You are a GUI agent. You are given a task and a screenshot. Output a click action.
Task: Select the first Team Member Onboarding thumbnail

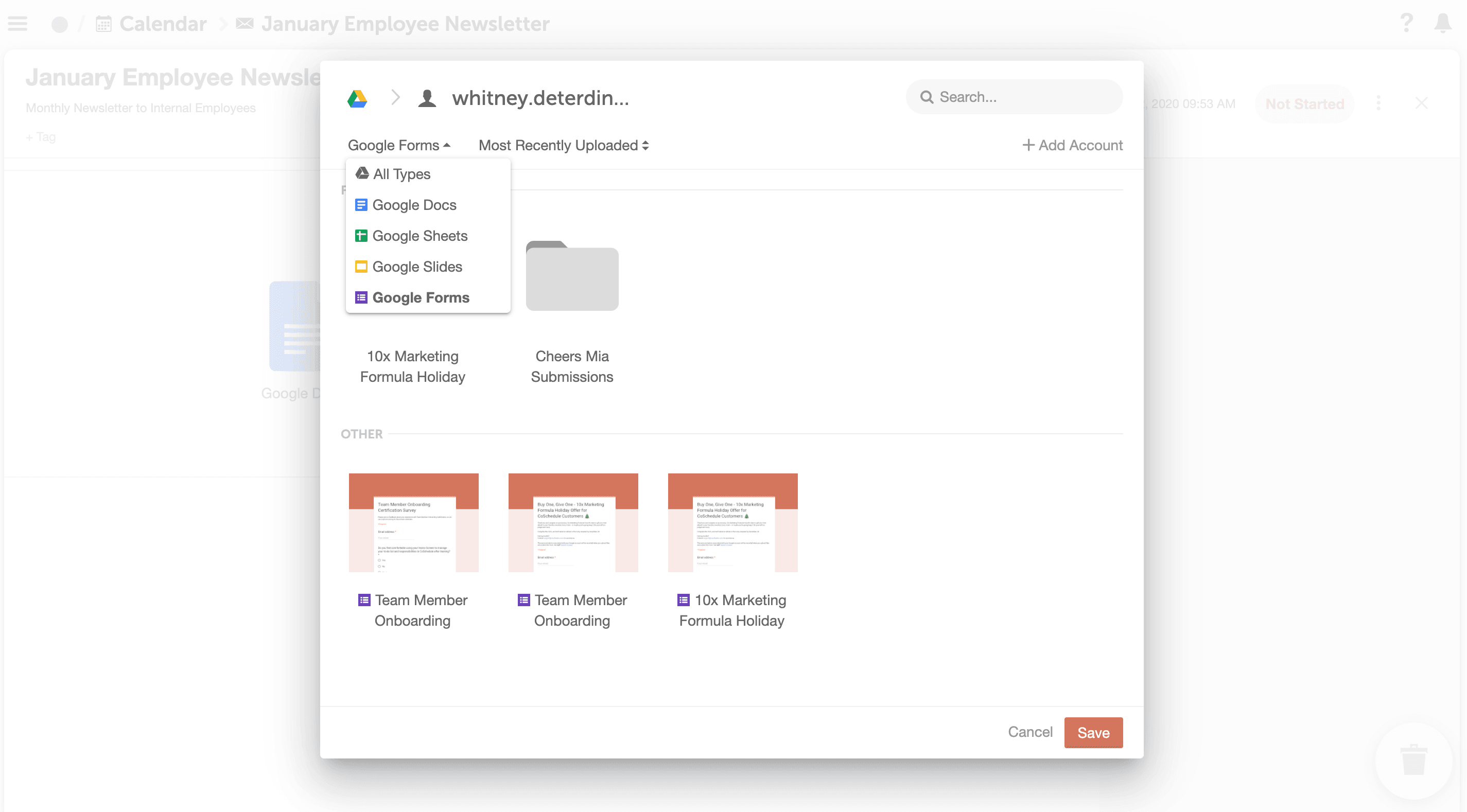pos(413,522)
